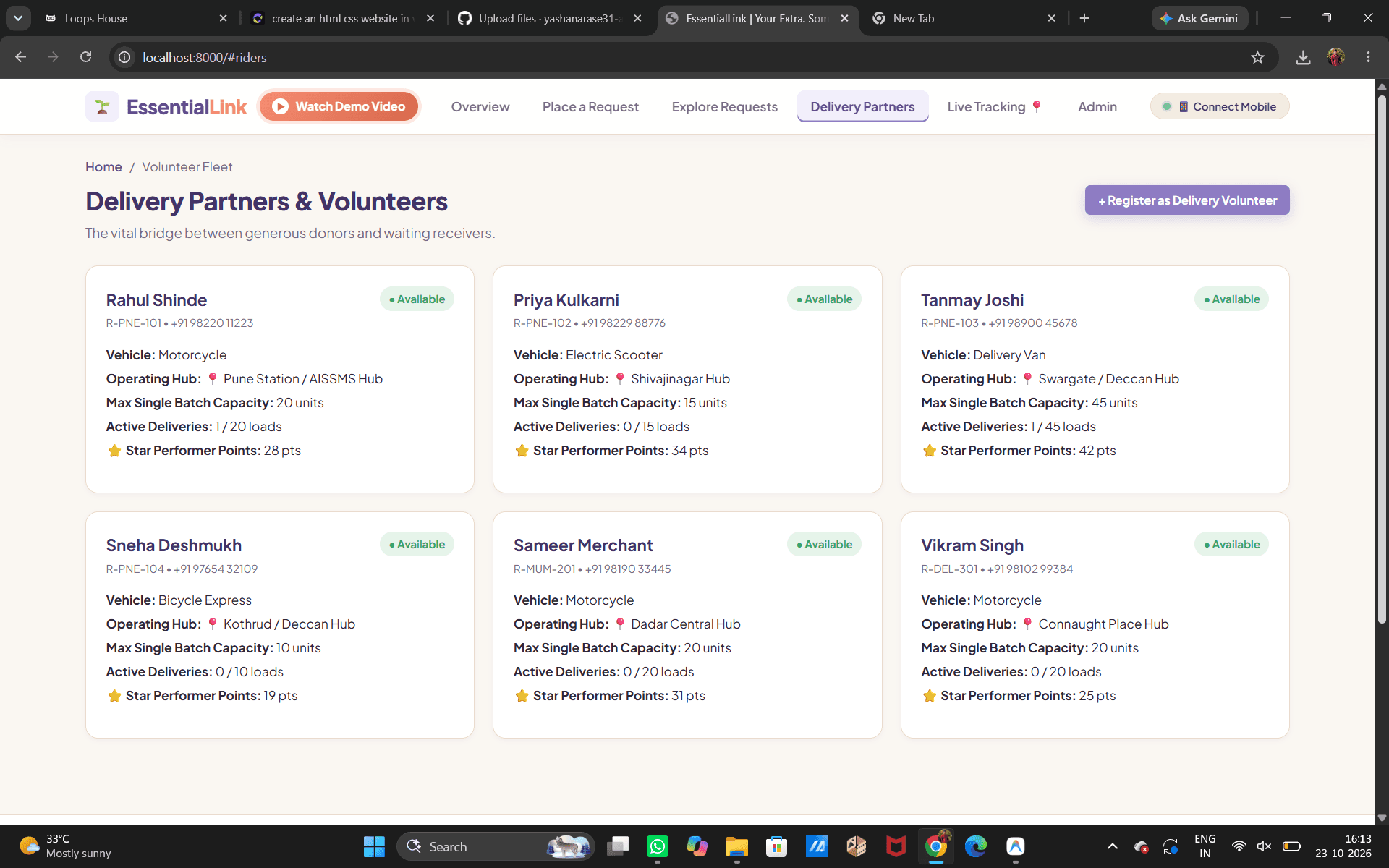Open the Chrome three-dot menu
This screenshot has width=1389, height=868.
(x=1368, y=57)
